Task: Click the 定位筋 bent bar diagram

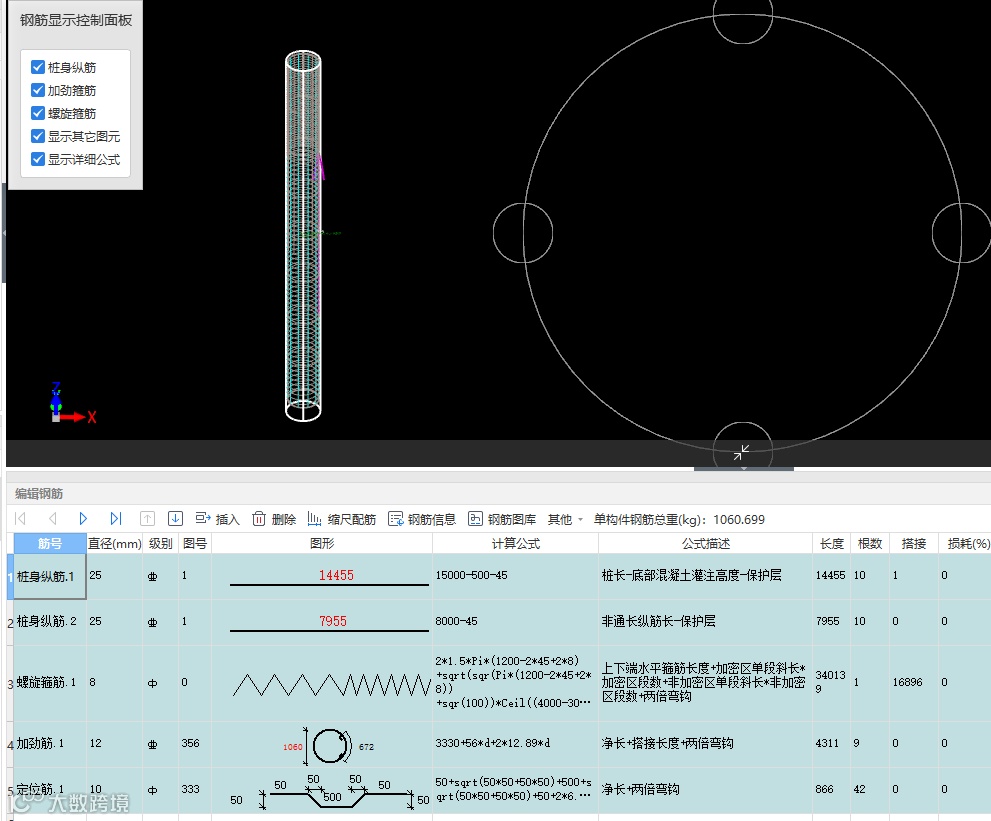Action: coord(329,791)
